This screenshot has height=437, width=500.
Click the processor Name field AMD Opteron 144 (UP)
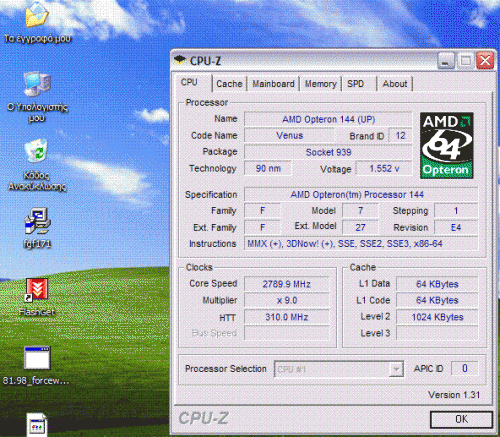click(x=328, y=119)
